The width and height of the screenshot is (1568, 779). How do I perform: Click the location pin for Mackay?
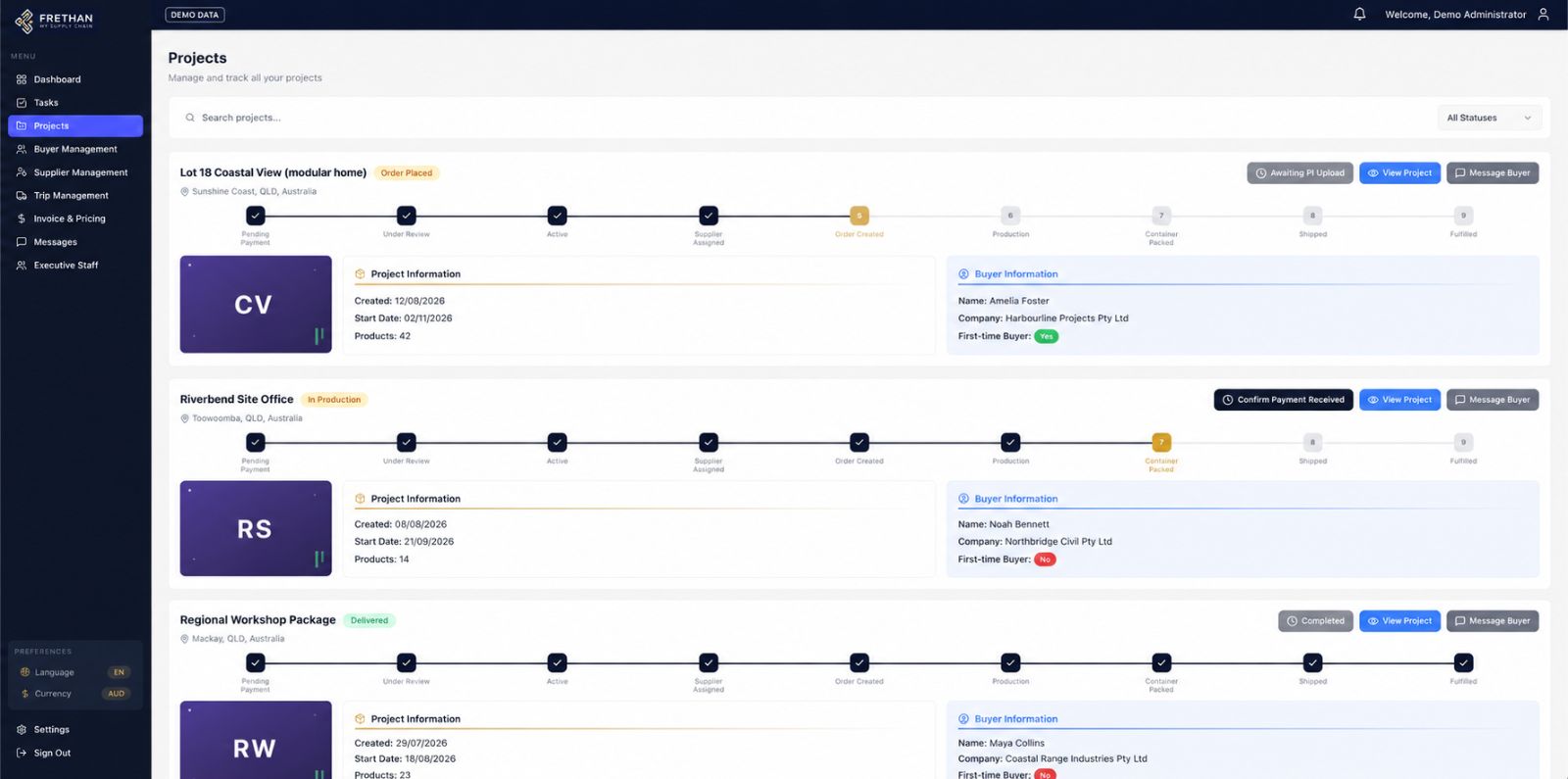(x=184, y=639)
